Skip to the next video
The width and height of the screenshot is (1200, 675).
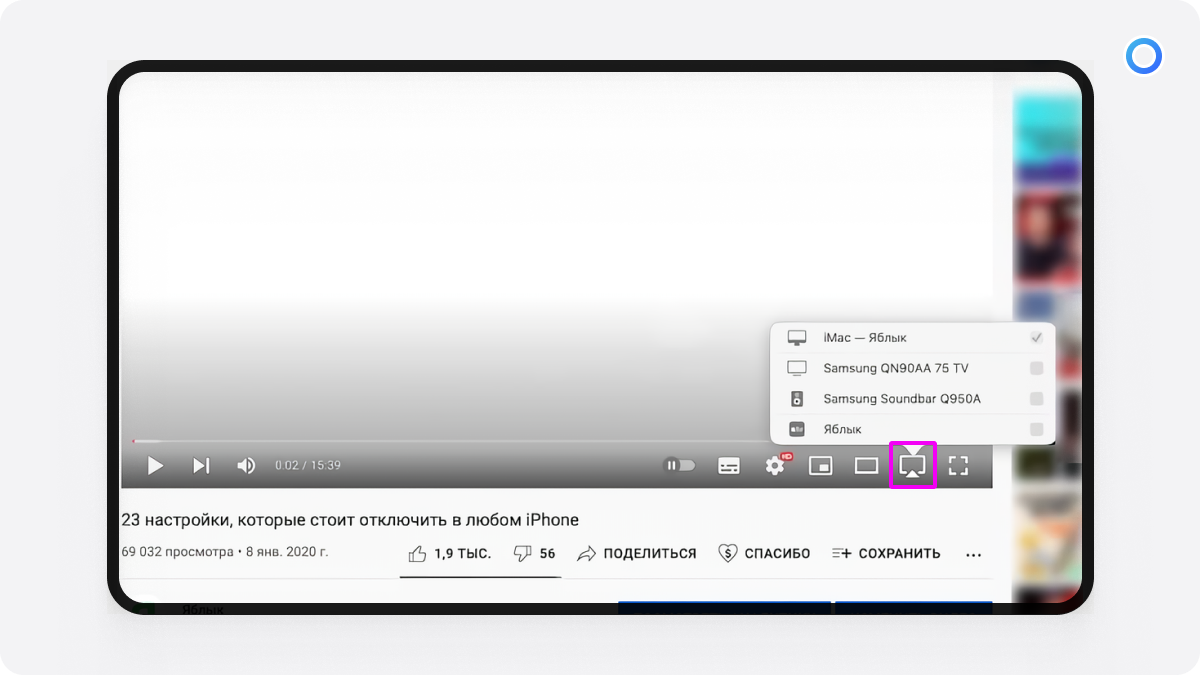tap(201, 466)
